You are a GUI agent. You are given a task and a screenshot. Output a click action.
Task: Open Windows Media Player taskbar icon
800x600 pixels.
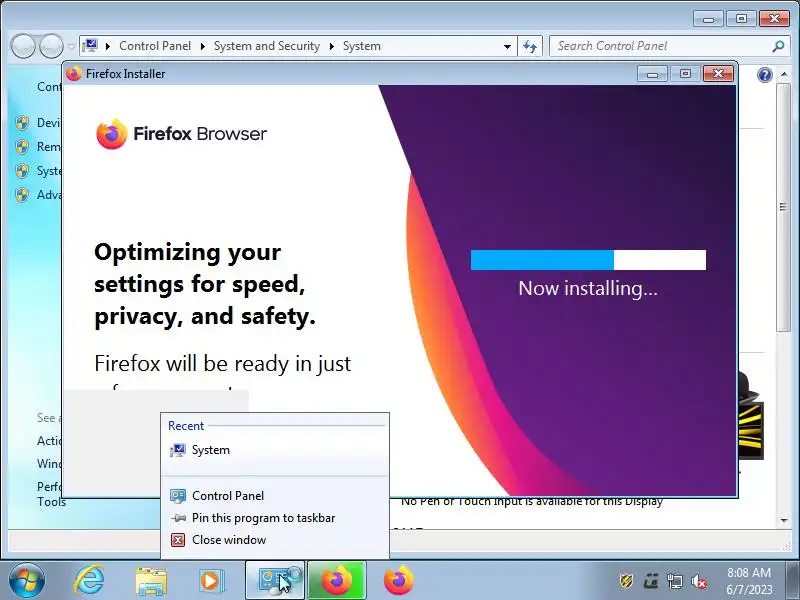[210, 581]
